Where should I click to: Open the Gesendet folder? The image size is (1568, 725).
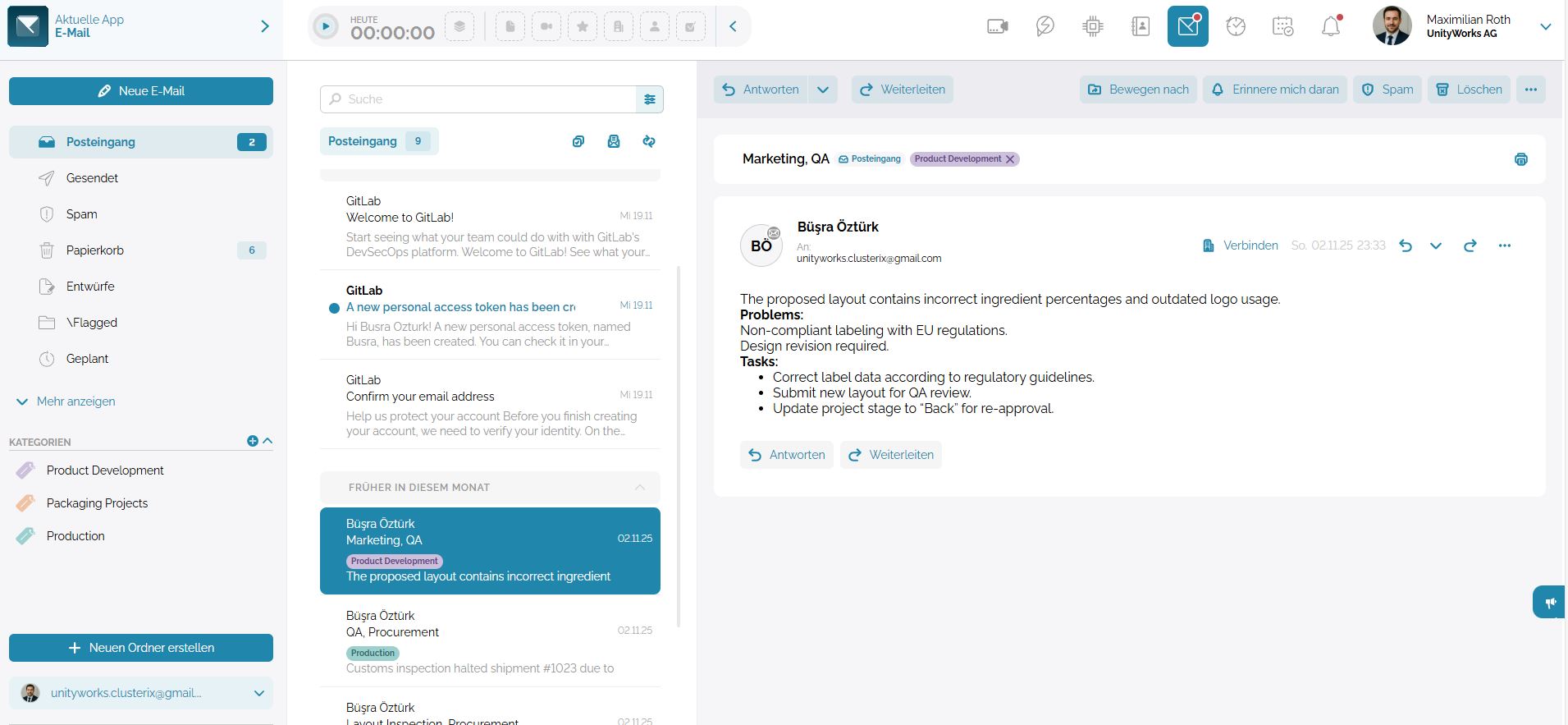click(141, 178)
